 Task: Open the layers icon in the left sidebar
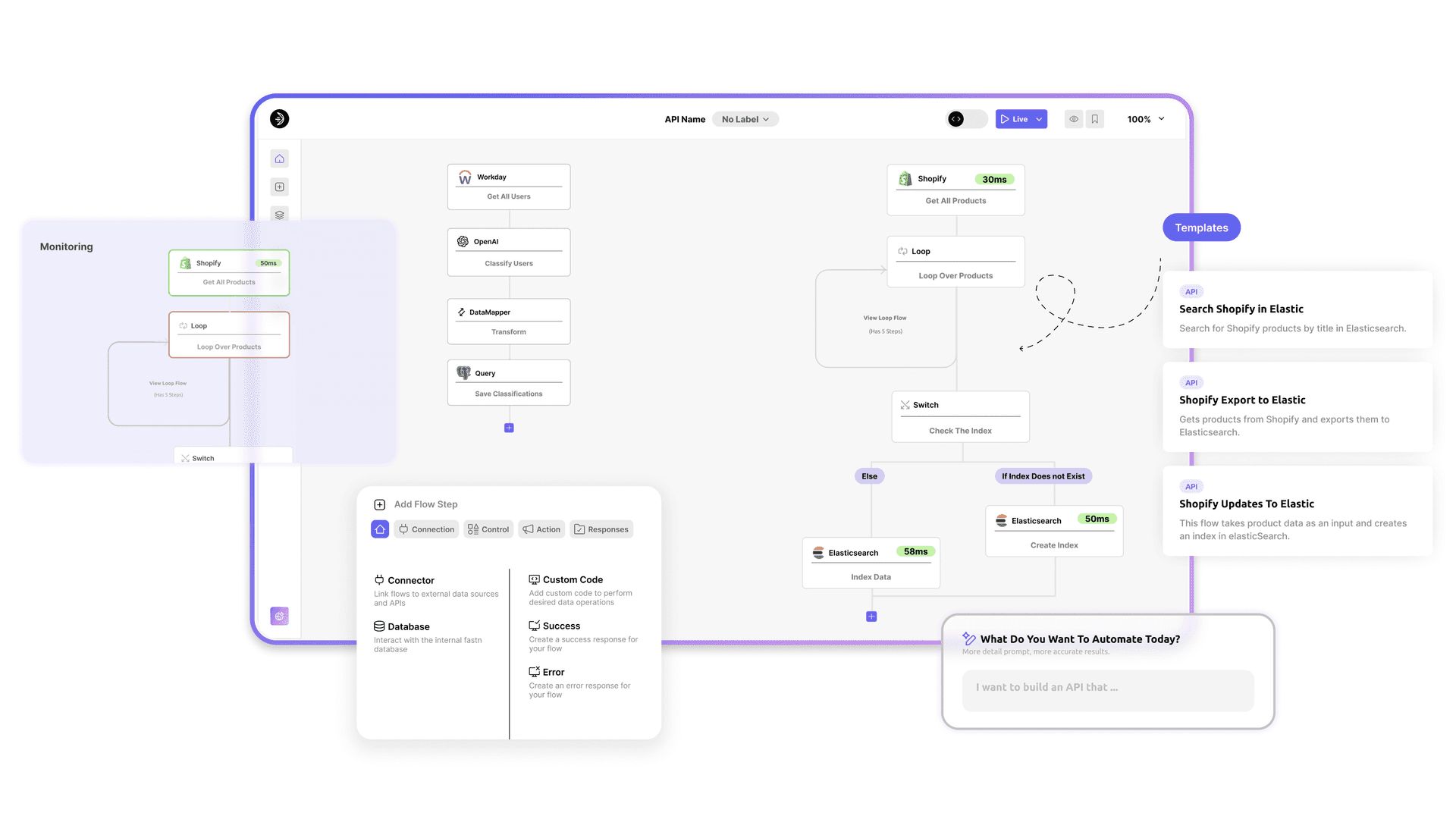pos(280,215)
